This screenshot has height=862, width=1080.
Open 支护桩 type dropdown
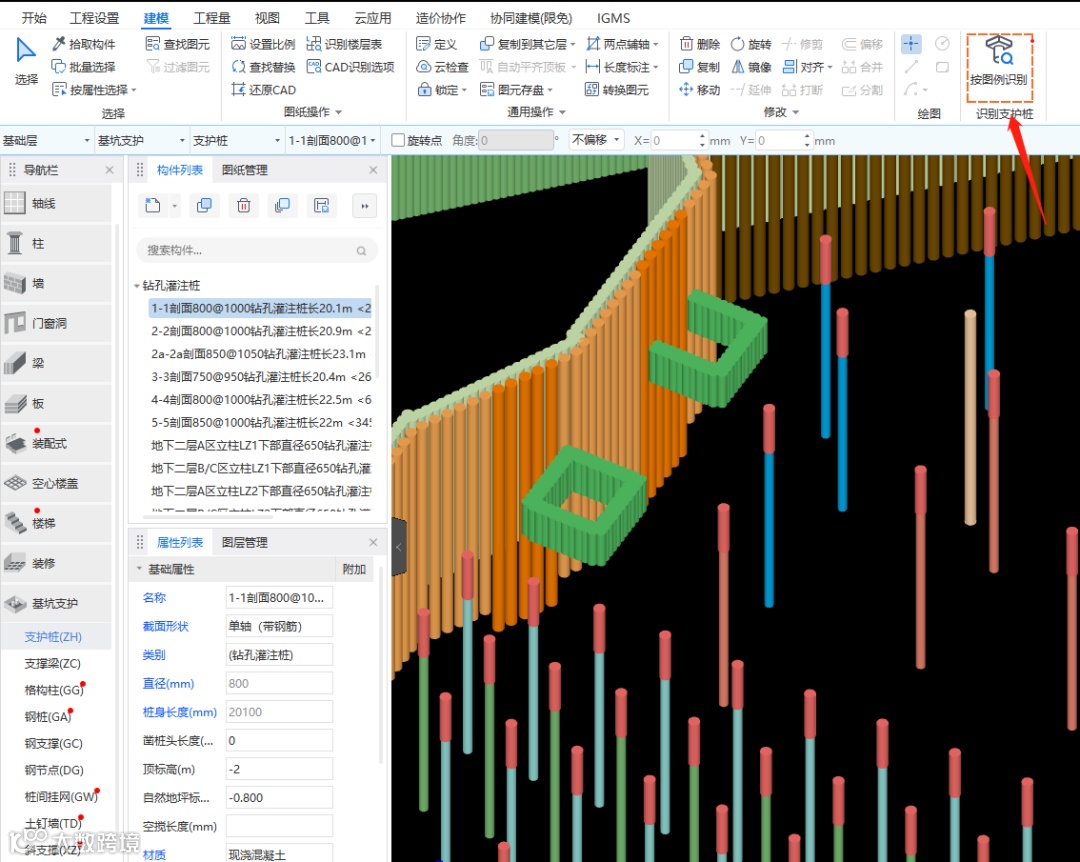click(x=237, y=141)
